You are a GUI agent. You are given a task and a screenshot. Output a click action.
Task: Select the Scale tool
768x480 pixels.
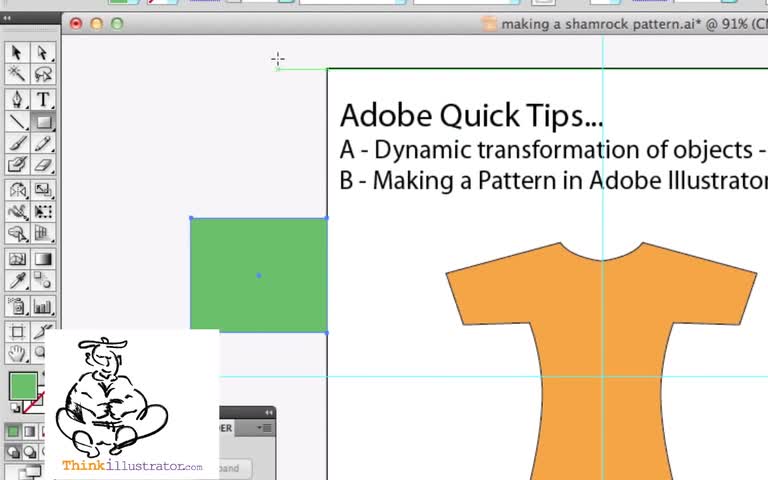[43, 190]
